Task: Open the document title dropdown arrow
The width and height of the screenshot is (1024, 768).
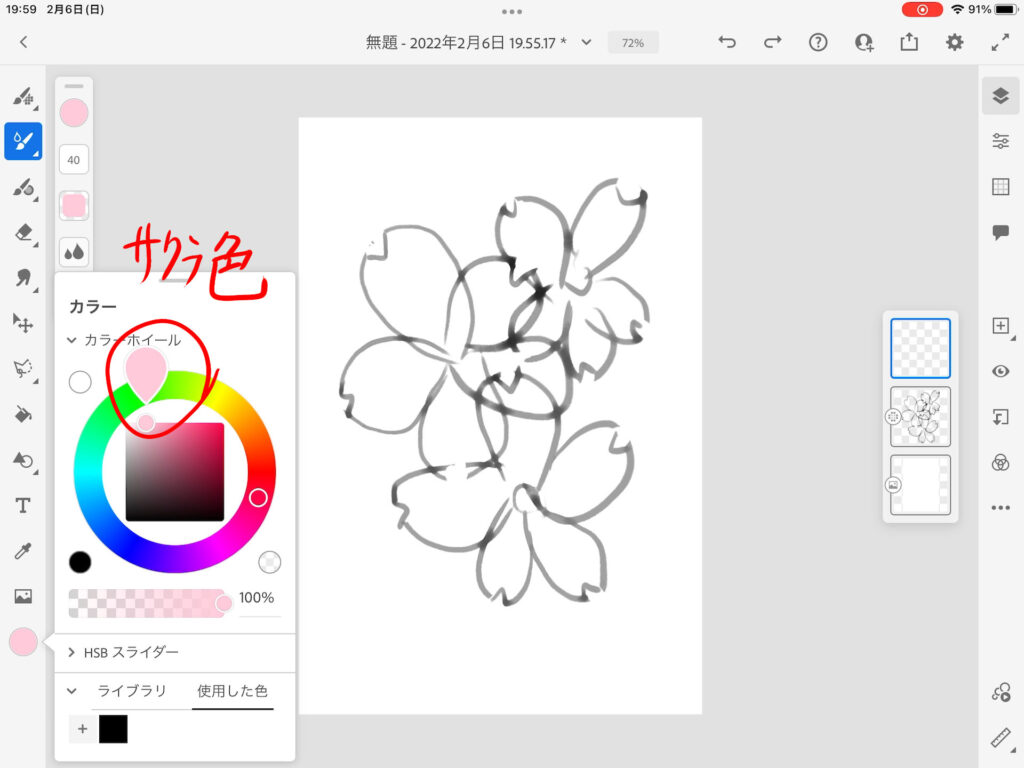Action: tap(586, 42)
